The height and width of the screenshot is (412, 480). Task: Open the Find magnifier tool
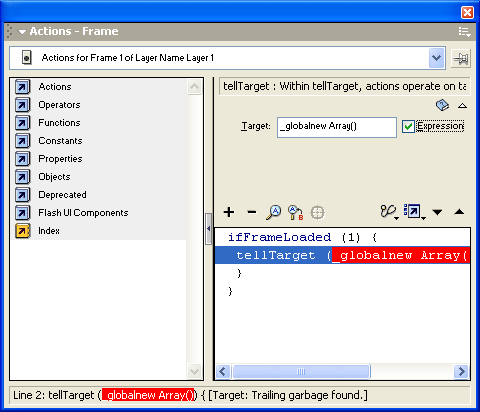[273, 212]
